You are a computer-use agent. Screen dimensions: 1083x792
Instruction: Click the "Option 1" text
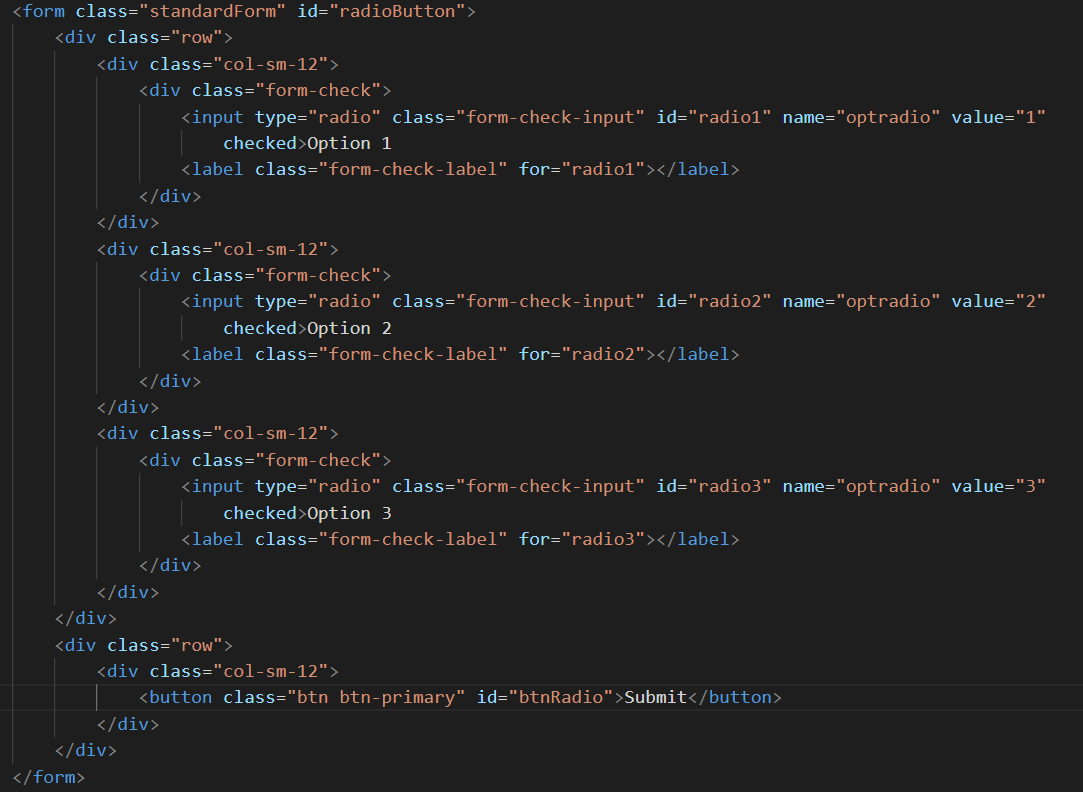point(349,143)
